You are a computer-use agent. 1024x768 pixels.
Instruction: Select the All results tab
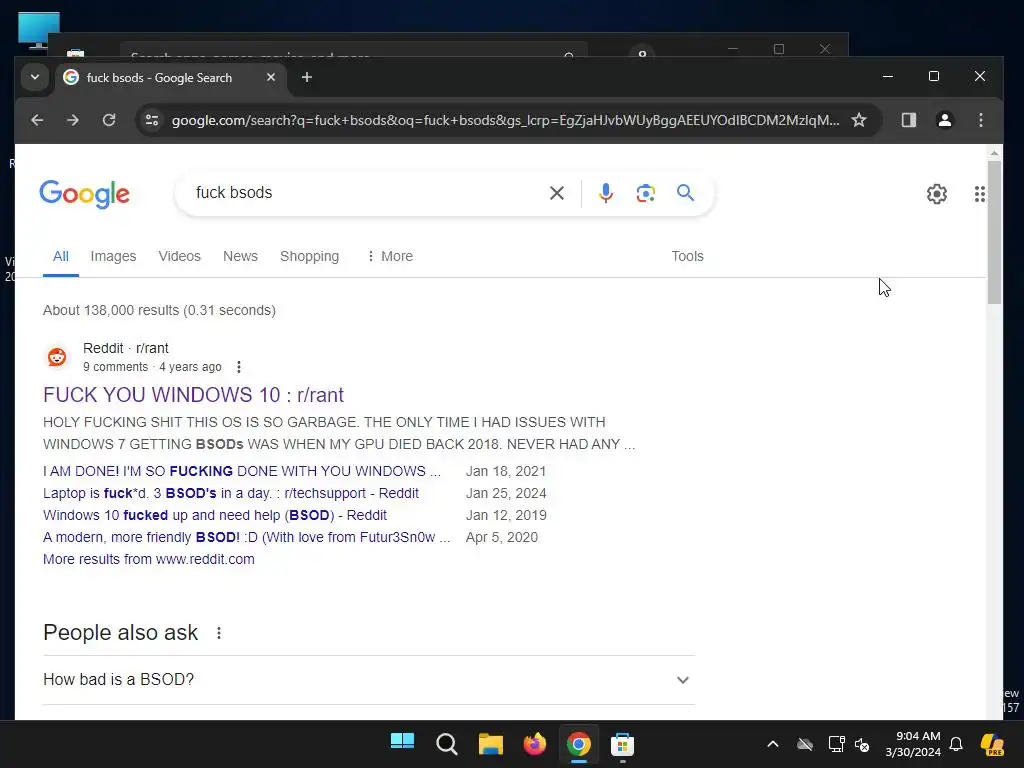coord(61,256)
